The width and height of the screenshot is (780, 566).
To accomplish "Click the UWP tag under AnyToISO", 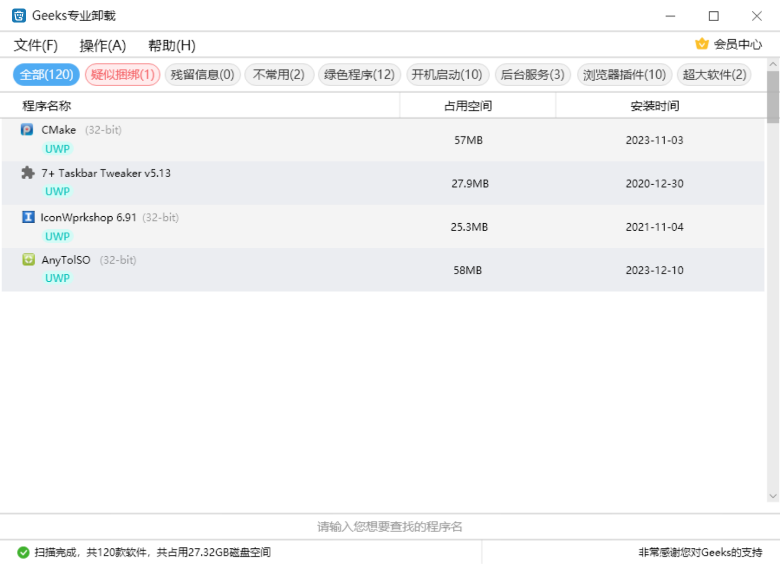I will (57, 278).
